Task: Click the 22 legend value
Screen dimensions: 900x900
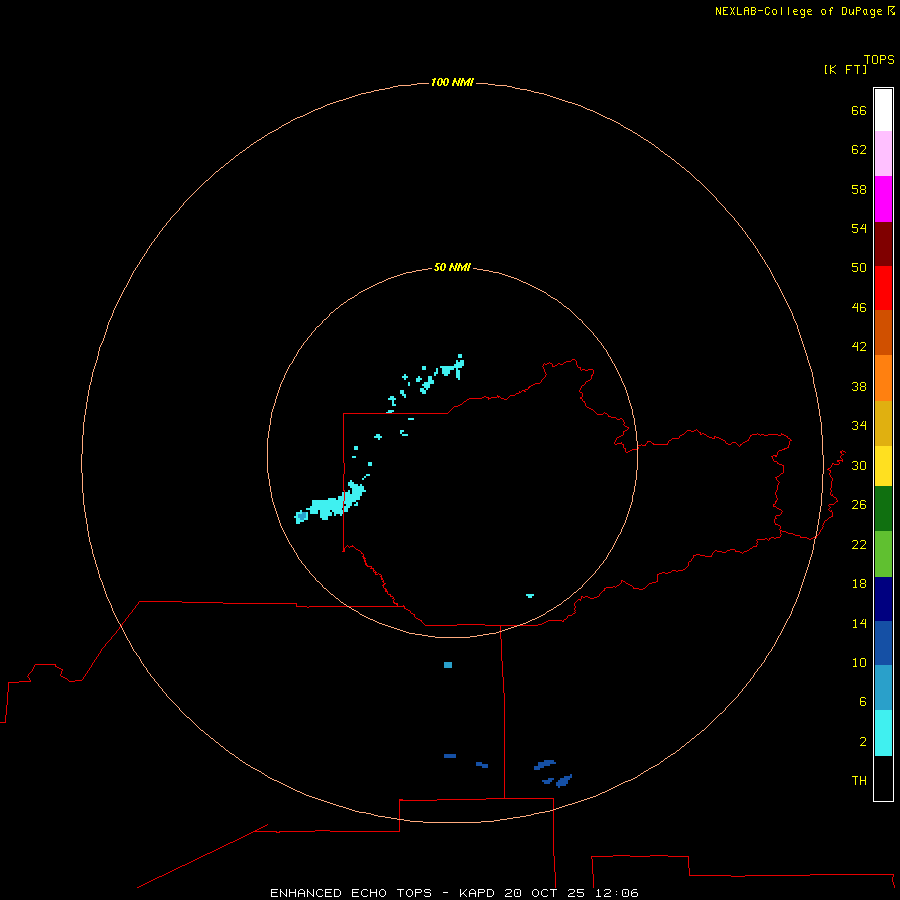Action: (859, 545)
